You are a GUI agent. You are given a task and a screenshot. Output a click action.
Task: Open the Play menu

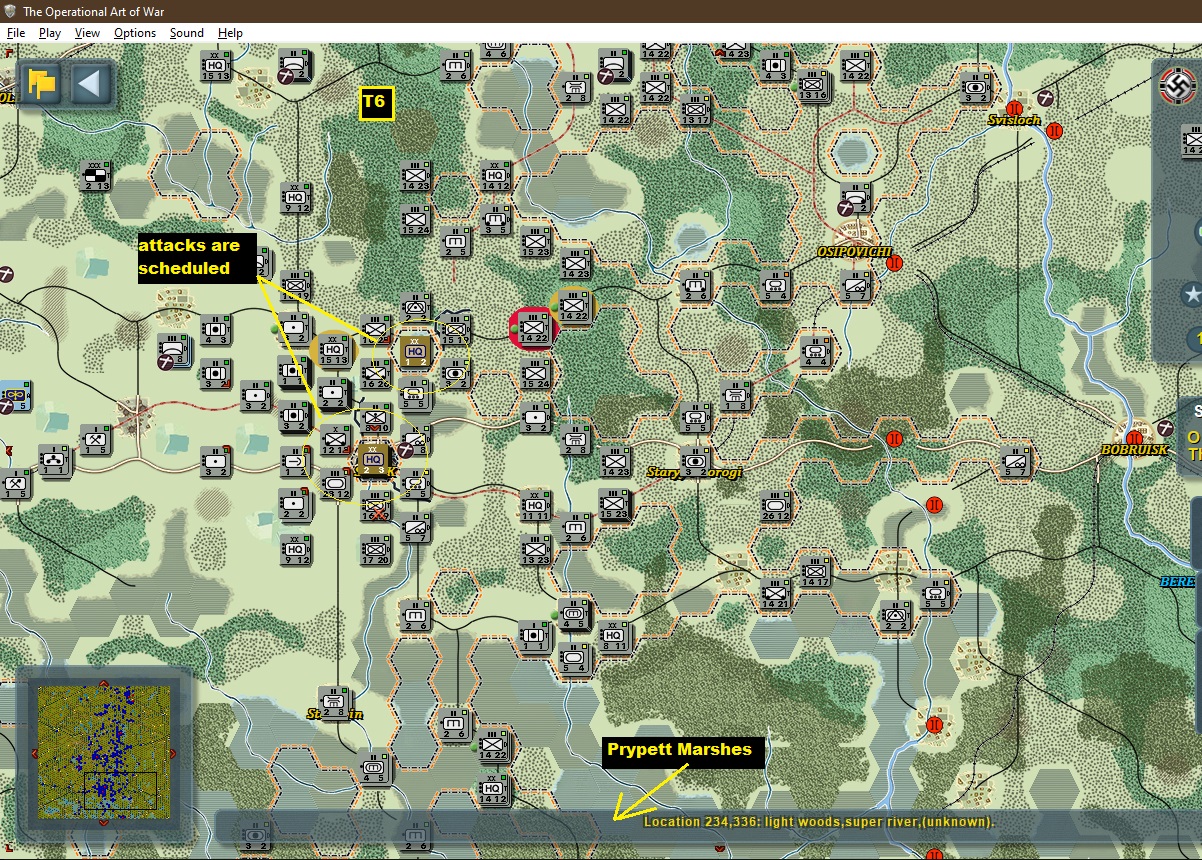(50, 33)
